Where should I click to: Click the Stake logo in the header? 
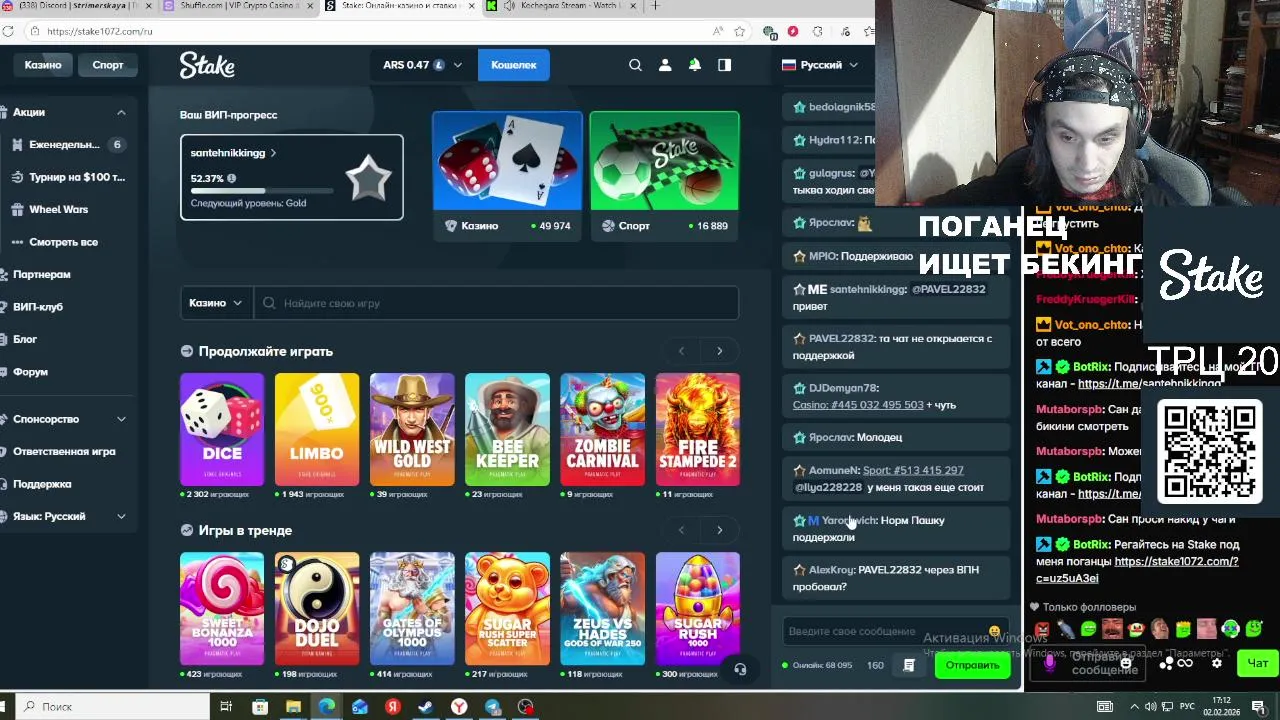(x=207, y=65)
